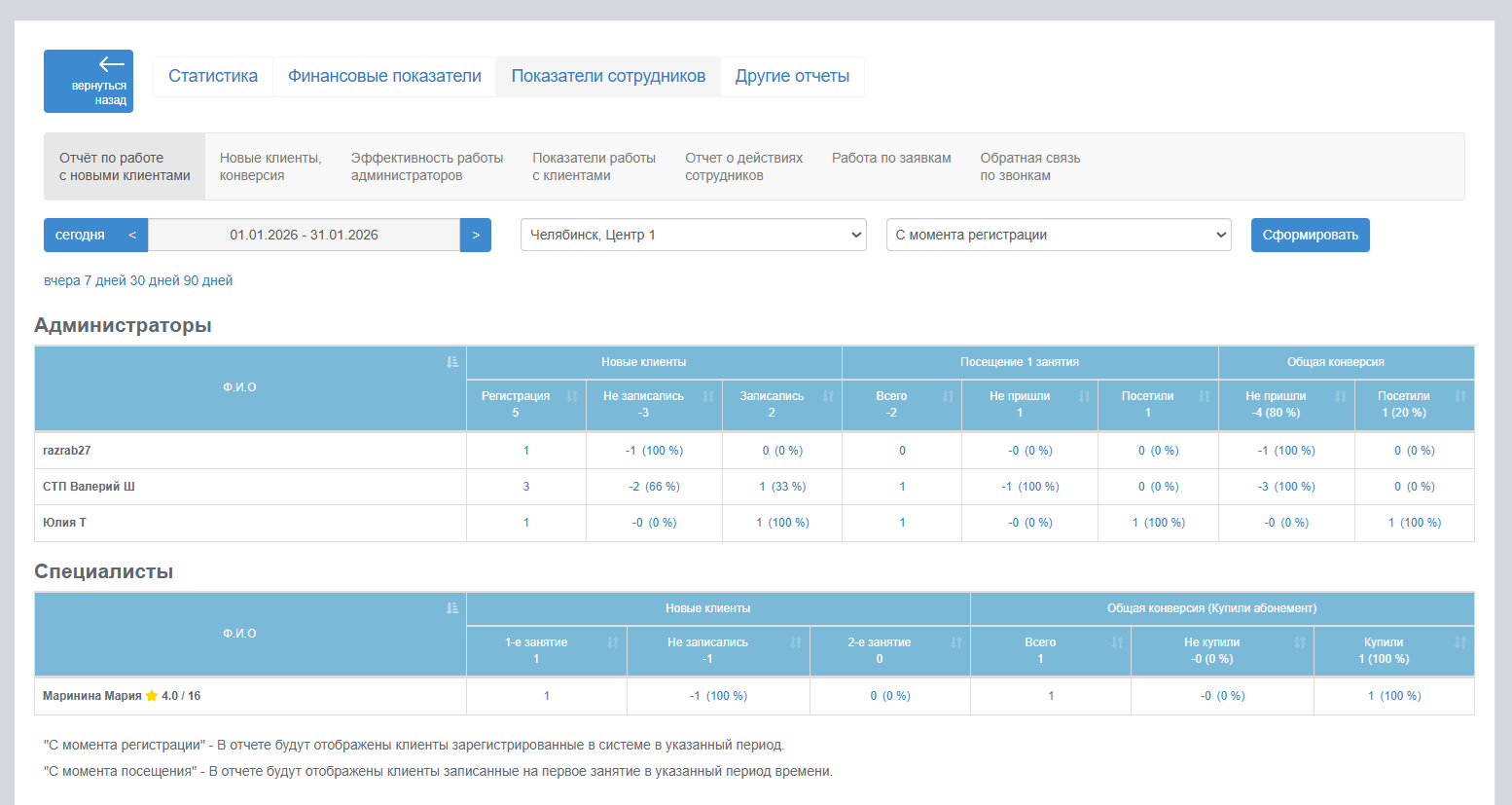Click СТП Валерий Общая Не пришли -3 (100 %)
The height and width of the screenshot is (805, 1512).
pos(1286,487)
